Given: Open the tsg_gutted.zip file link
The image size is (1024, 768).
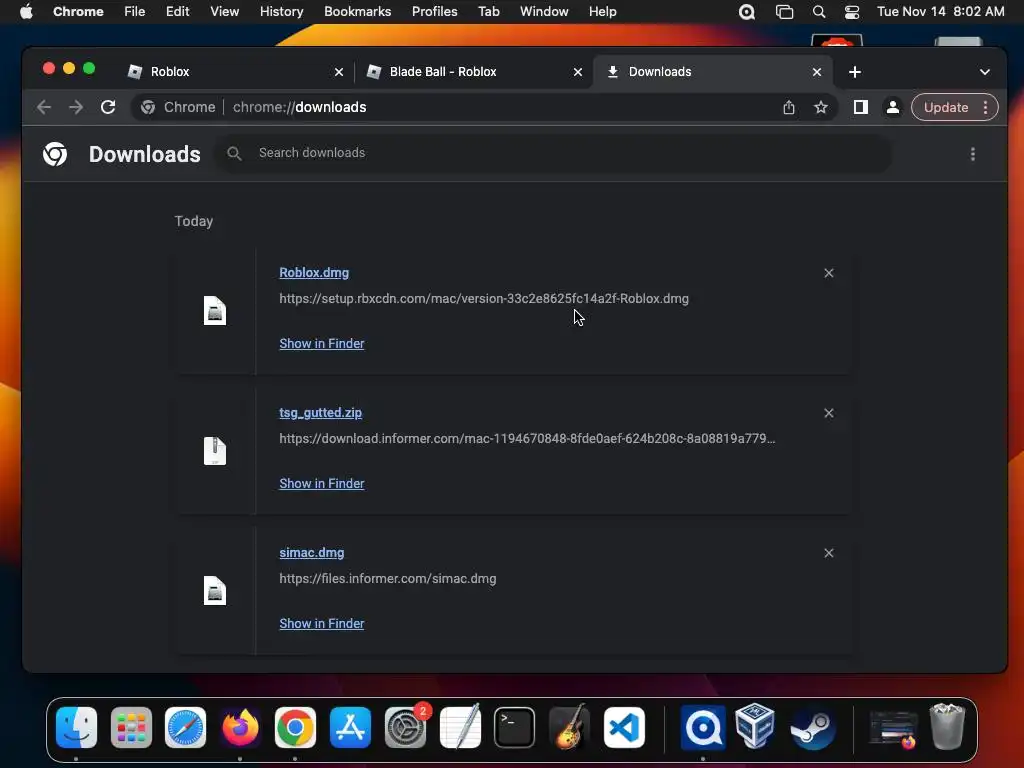Looking at the screenshot, I should coord(321,413).
